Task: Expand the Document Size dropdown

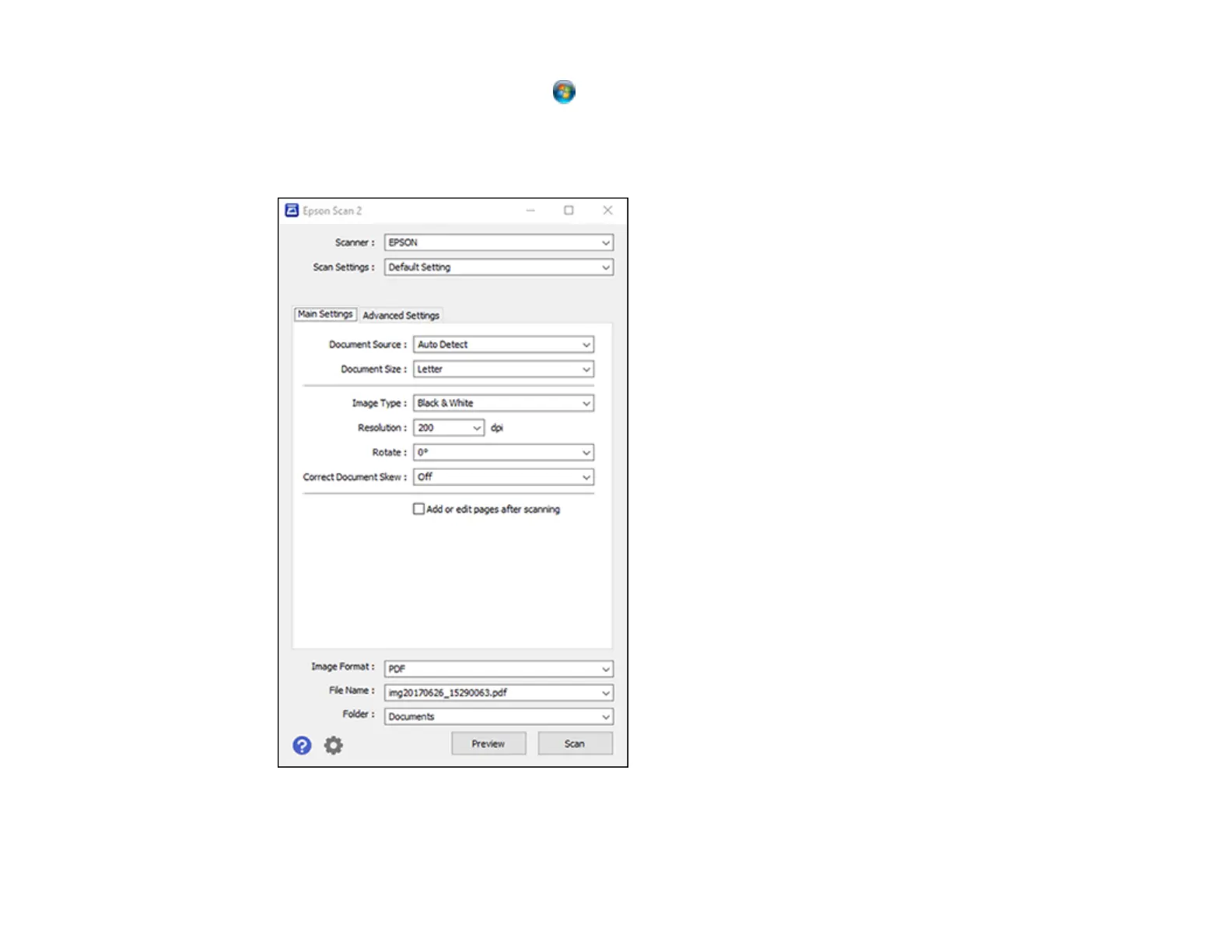Action: click(x=504, y=369)
